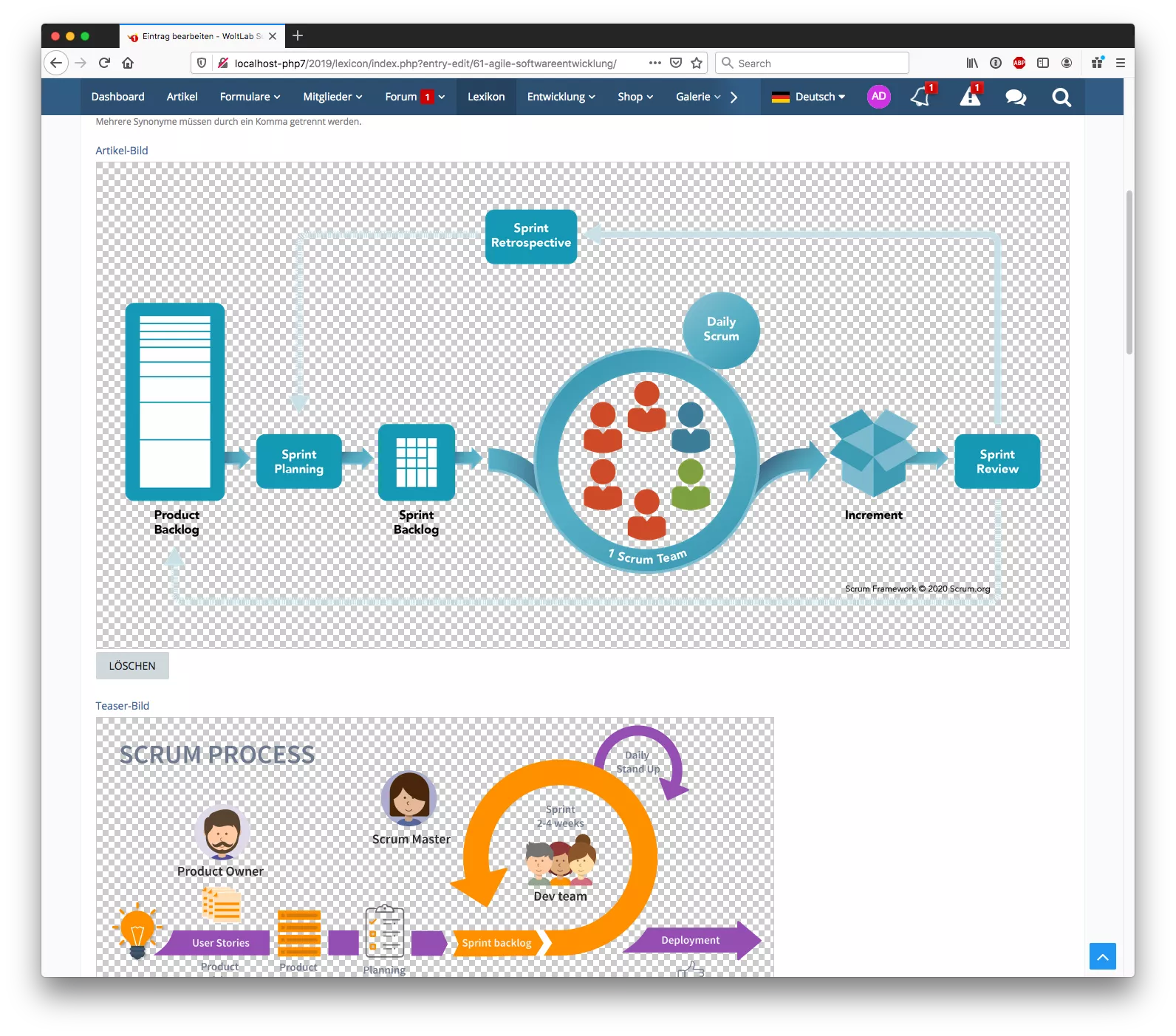Expand the Deutsch language dropdown

[x=808, y=97]
